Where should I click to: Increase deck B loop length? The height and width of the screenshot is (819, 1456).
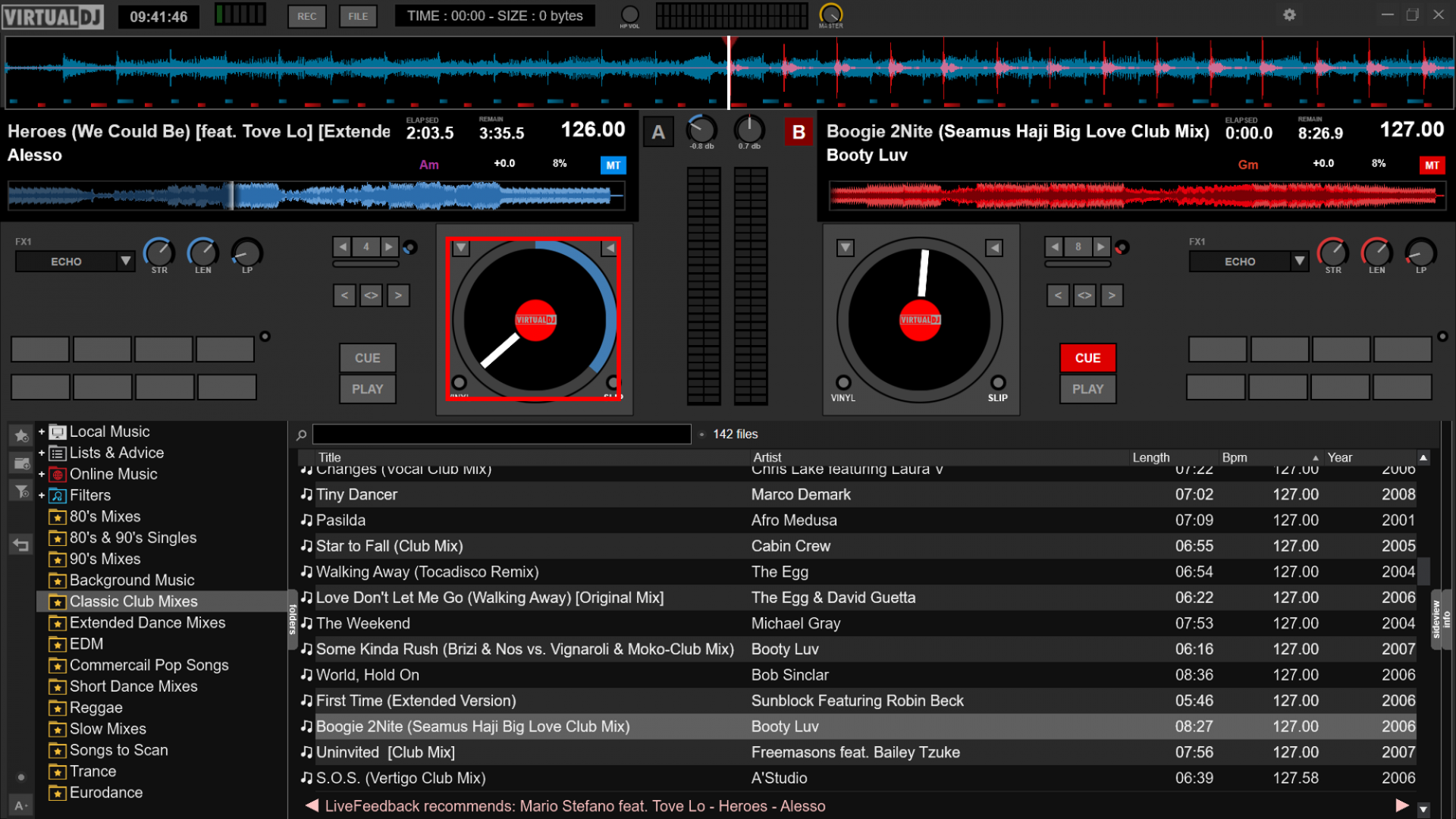click(x=1100, y=246)
